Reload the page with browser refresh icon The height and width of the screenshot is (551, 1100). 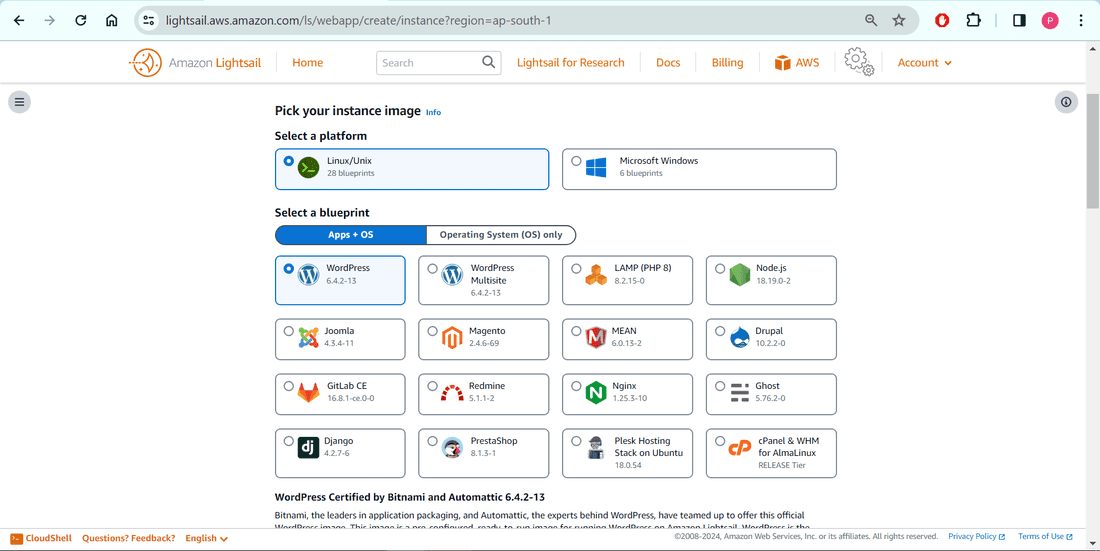click(x=81, y=20)
